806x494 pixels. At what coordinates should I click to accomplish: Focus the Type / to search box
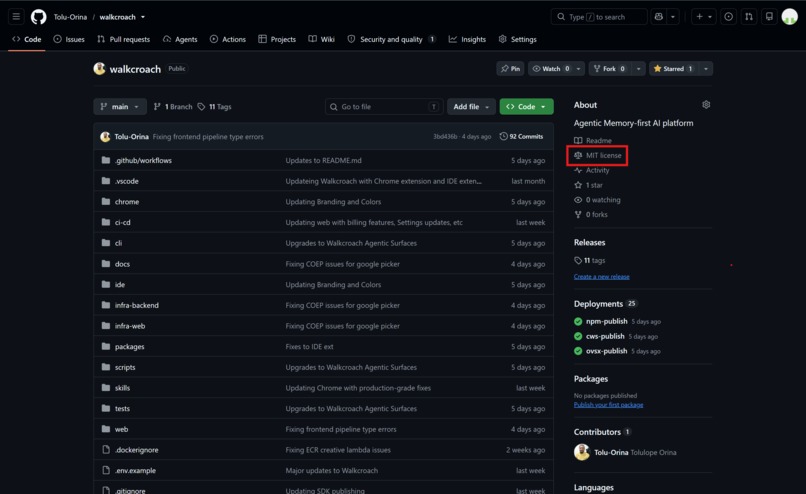coord(599,16)
